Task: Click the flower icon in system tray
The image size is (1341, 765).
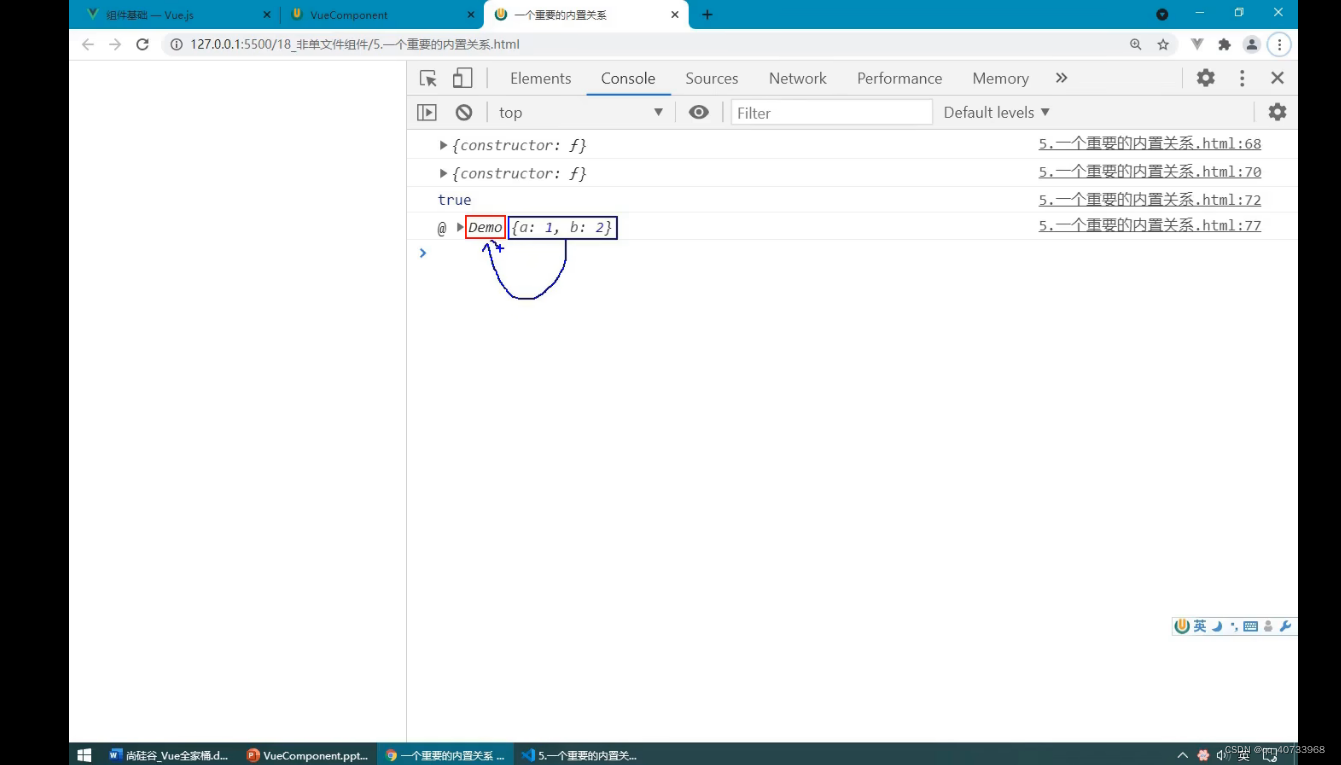Action: point(1203,755)
